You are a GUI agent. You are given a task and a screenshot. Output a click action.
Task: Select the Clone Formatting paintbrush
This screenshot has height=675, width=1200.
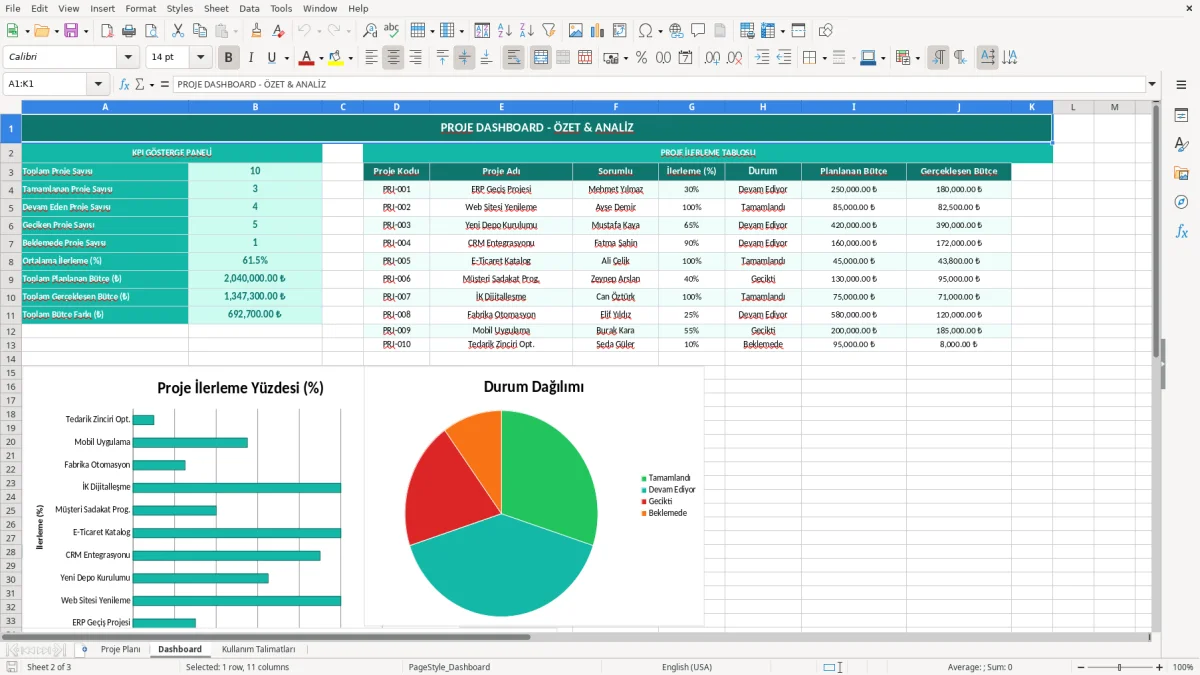pos(257,31)
